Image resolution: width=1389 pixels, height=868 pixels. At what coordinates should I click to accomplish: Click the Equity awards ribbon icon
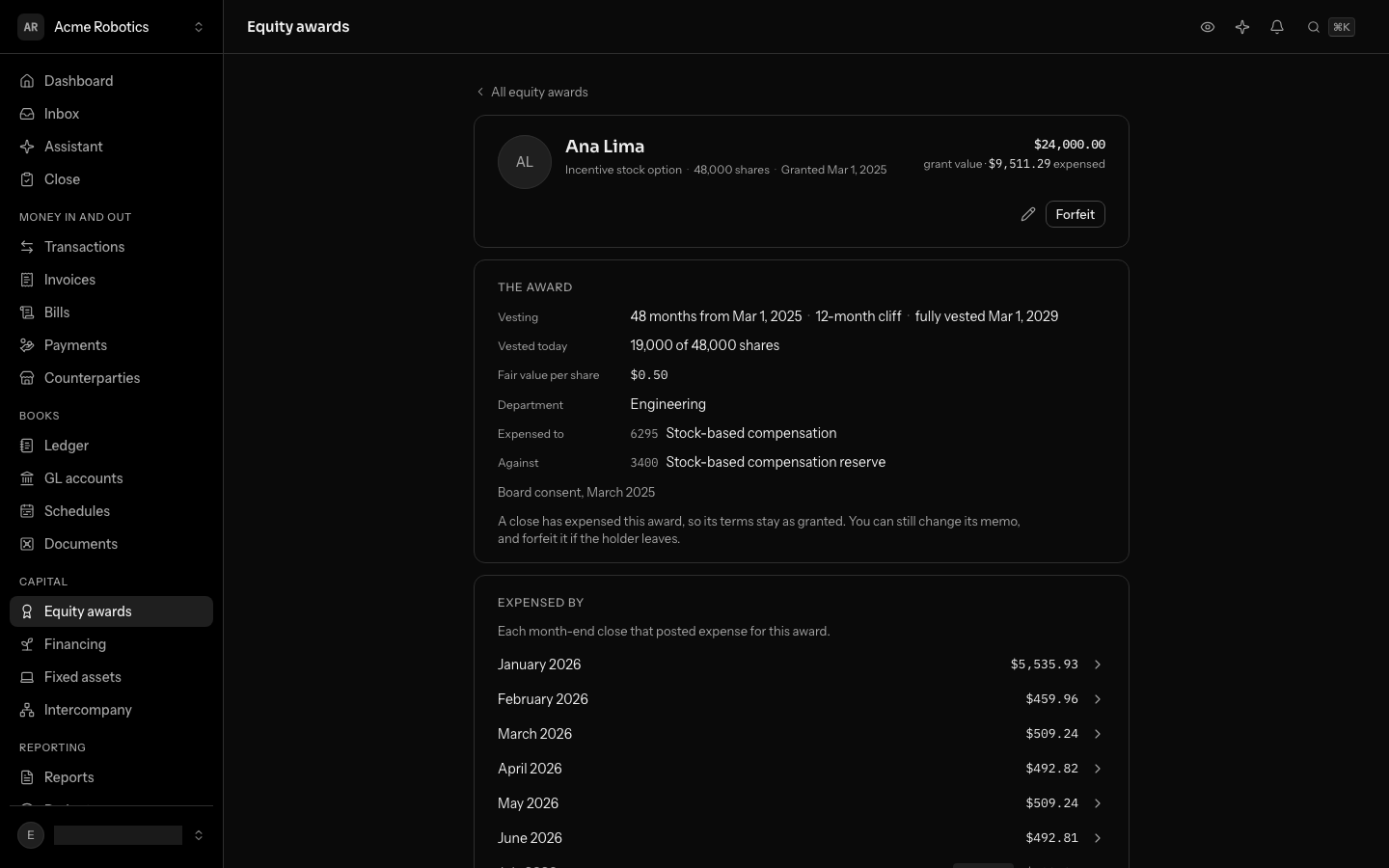27,611
